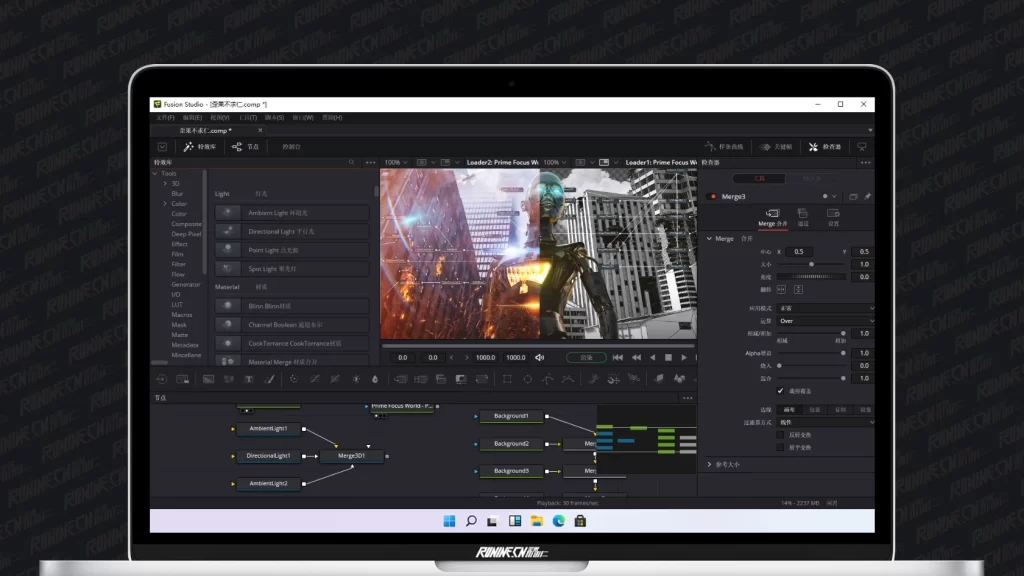The height and width of the screenshot is (576, 1024).
Task: Expand the 3D category in Tools tree
Action: [166, 183]
